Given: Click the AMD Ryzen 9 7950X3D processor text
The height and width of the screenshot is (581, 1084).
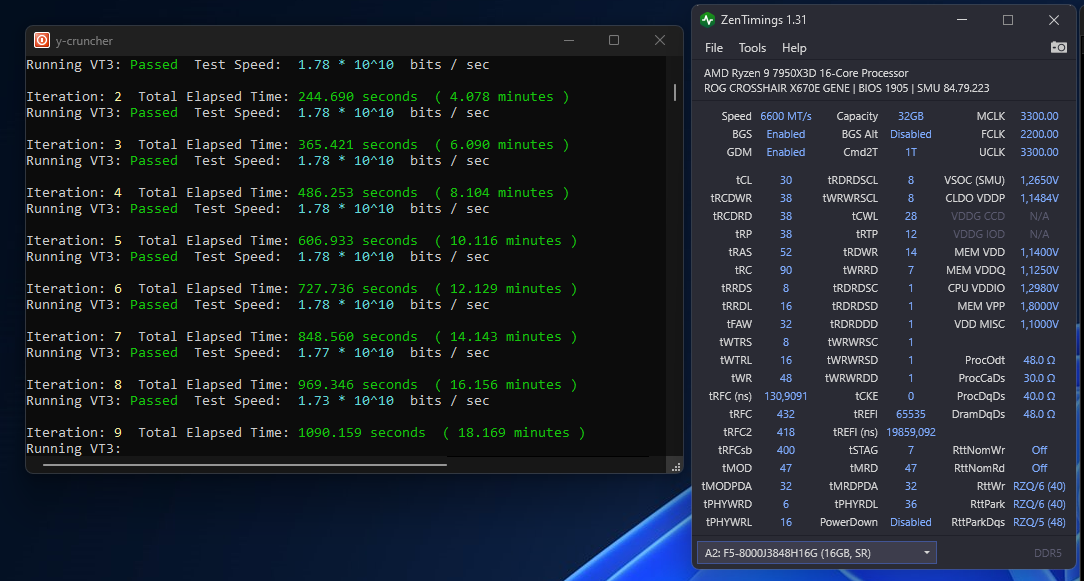Looking at the screenshot, I should point(806,73).
